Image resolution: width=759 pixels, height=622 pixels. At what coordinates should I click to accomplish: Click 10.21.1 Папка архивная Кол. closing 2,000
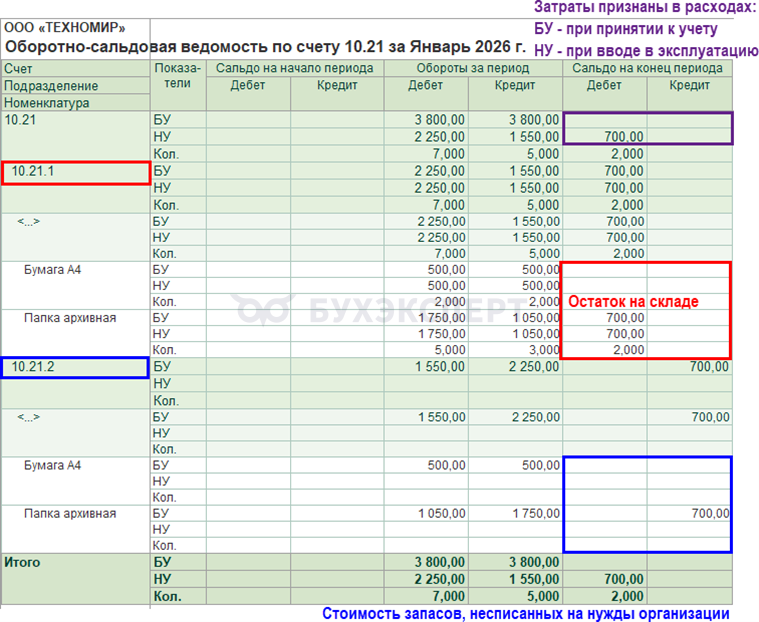629,350
